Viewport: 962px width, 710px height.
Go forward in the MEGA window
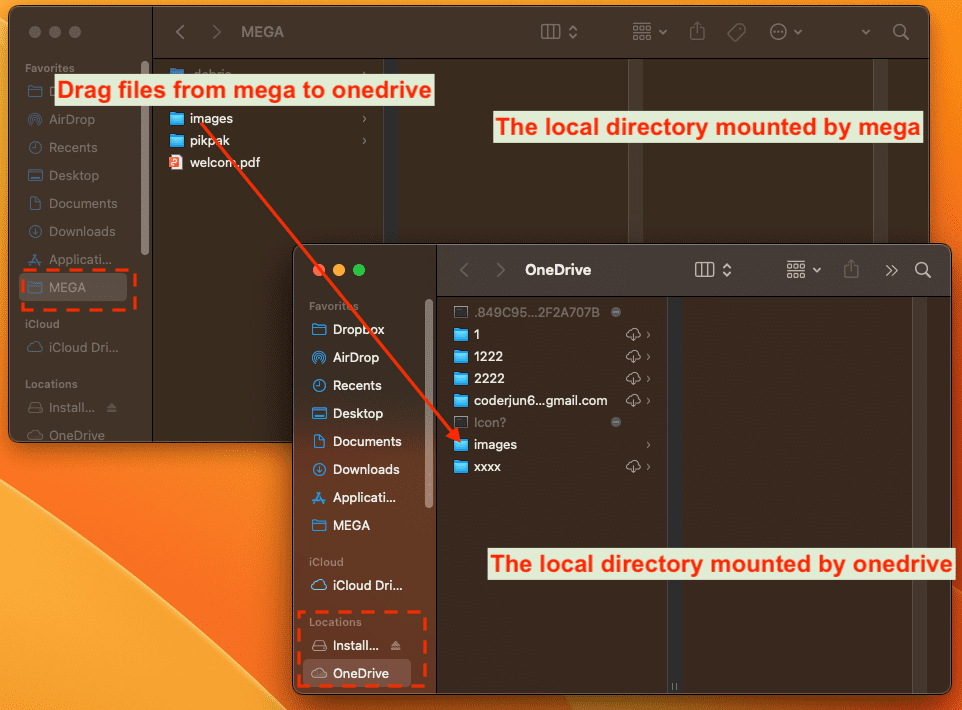[216, 32]
